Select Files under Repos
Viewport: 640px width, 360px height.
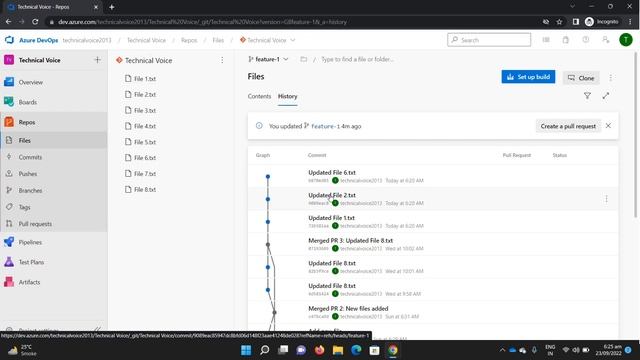tap(24, 140)
